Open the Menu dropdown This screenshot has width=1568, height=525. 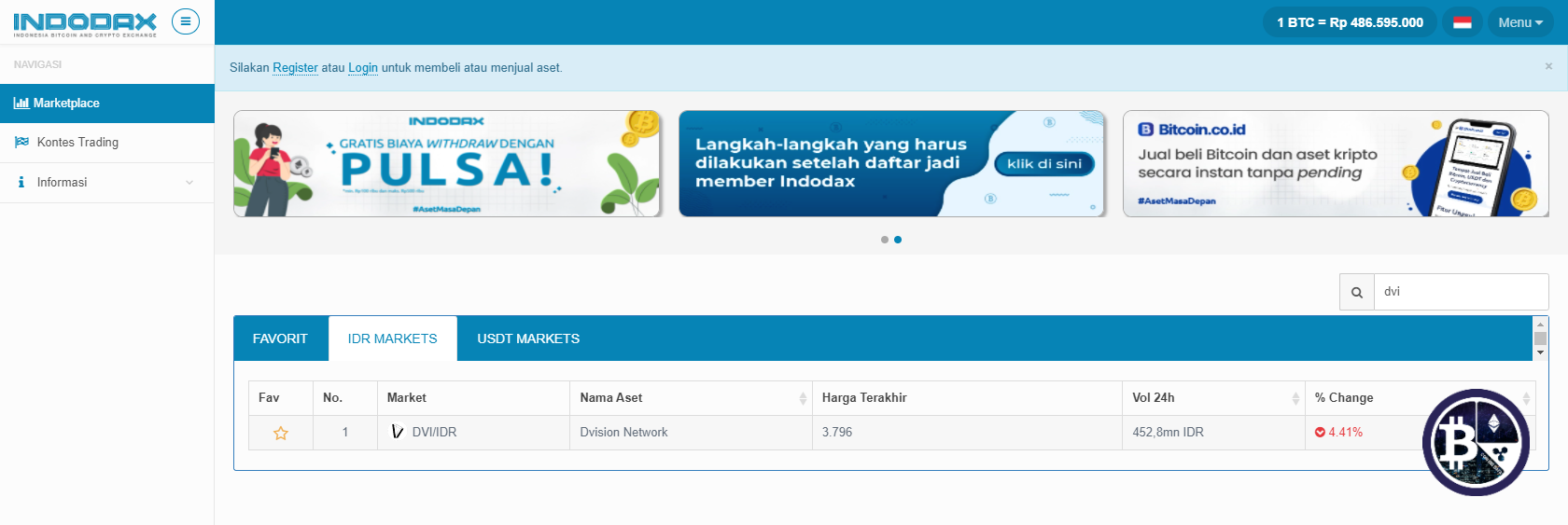[x=1520, y=22]
